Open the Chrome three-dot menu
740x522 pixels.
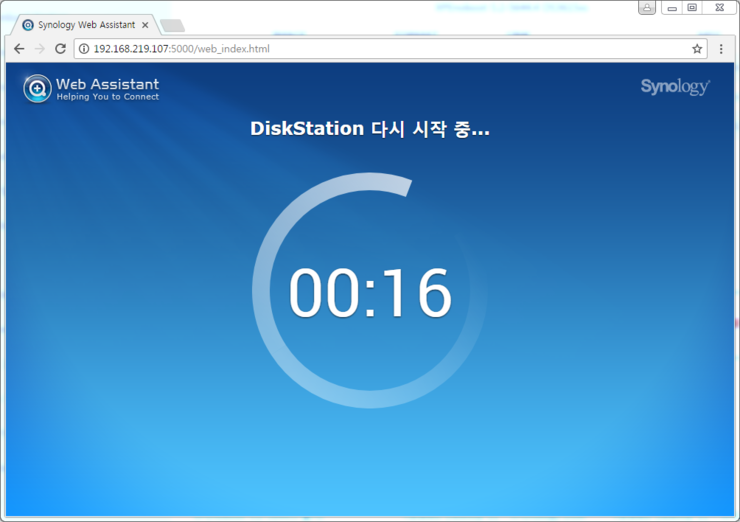(721, 49)
